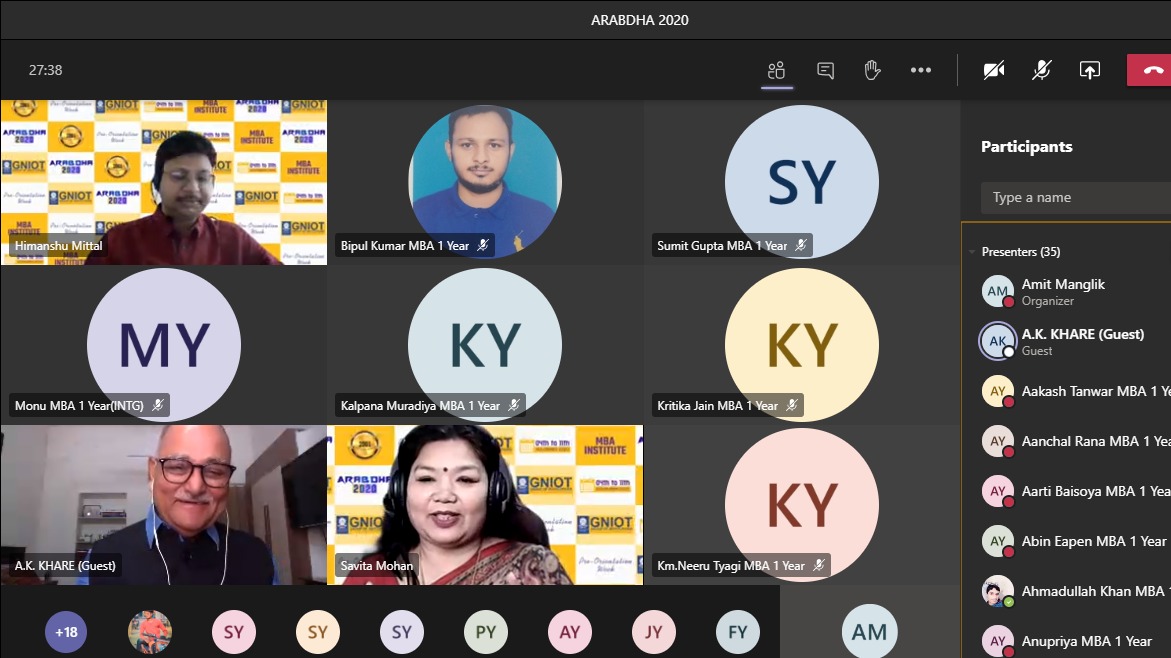Click Savita Mohan's video tile
The width and height of the screenshot is (1171, 658).
485,505
